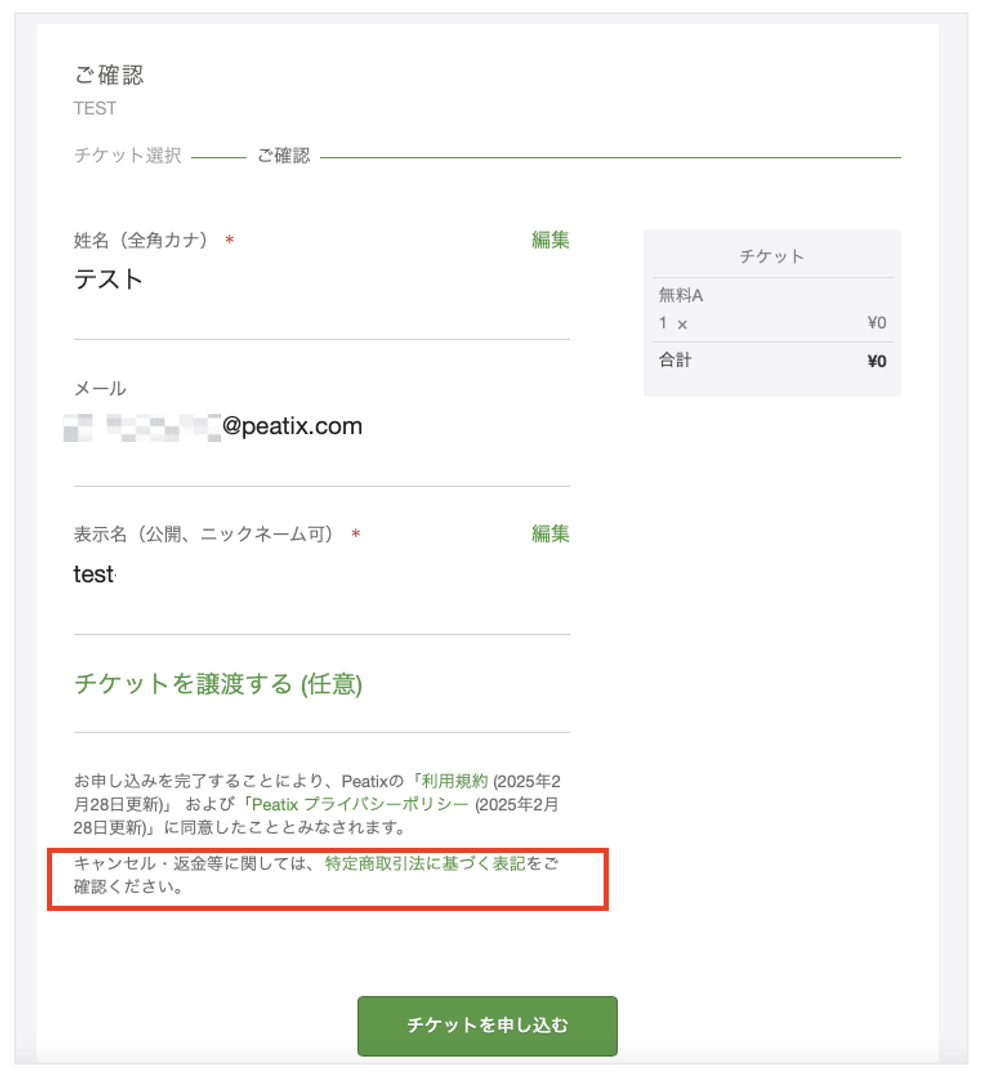Click 編集 link beside 姓名（全角カナ）

tap(550, 240)
